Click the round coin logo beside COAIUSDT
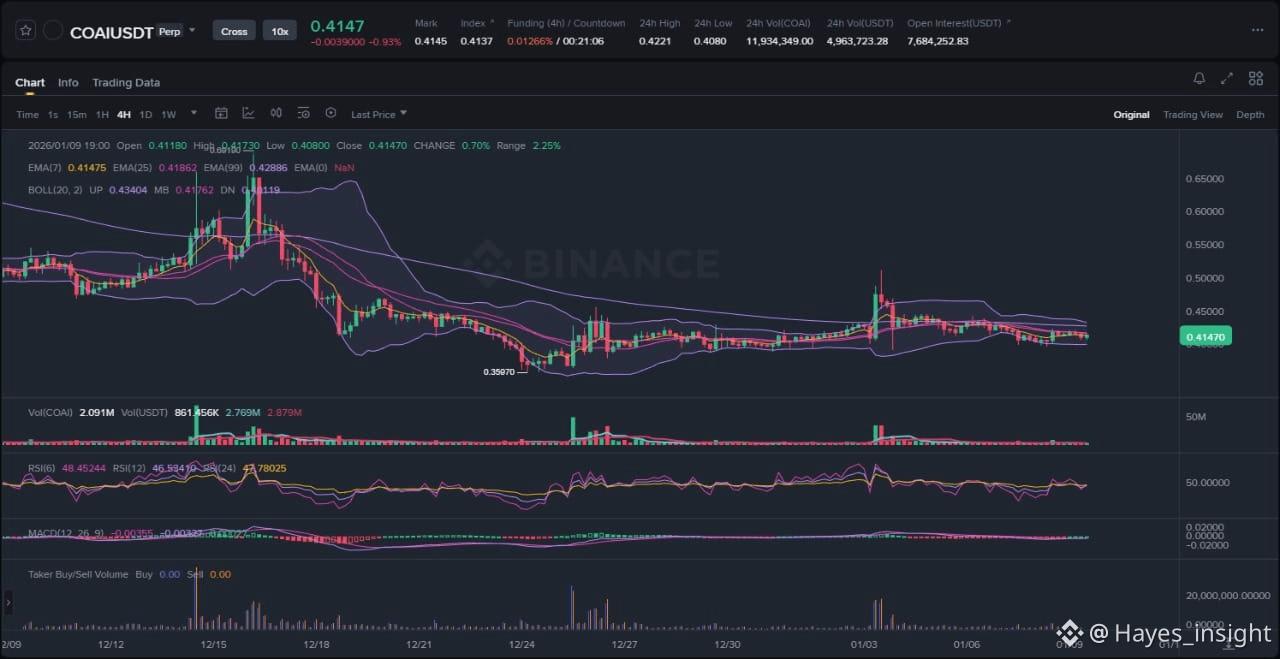The height and width of the screenshot is (659, 1280). pyautogui.click(x=54, y=31)
